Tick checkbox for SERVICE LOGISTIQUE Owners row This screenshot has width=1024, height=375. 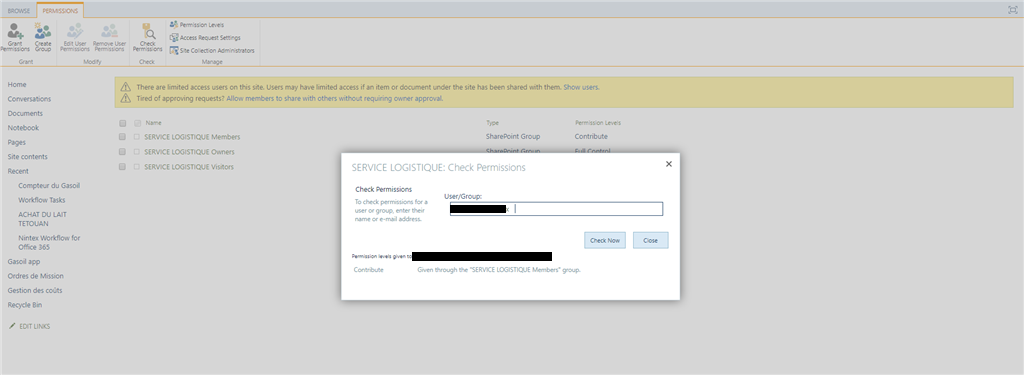123,152
